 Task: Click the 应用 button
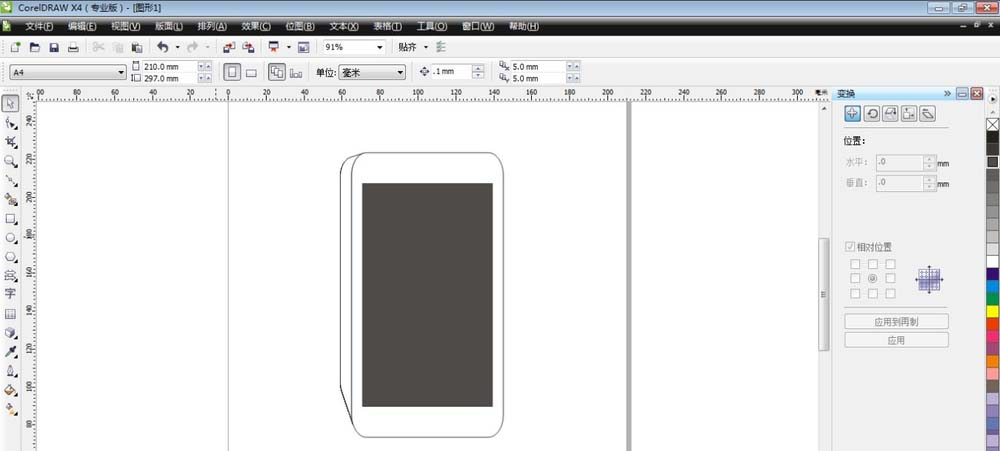896,340
